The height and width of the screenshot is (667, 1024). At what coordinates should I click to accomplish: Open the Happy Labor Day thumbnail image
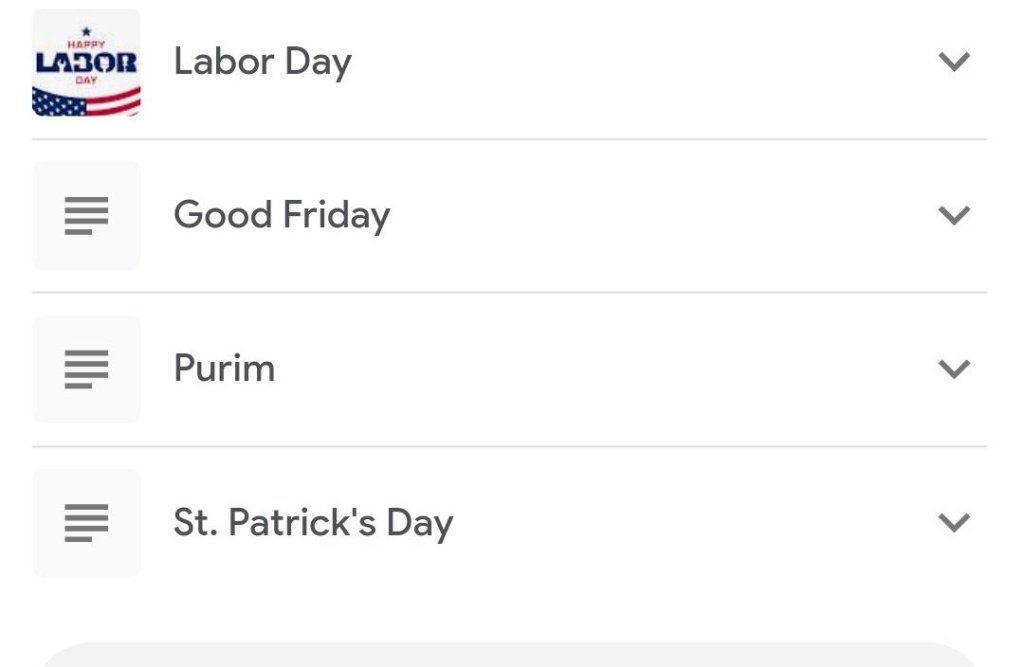pyautogui.click(x=86, y=62)
